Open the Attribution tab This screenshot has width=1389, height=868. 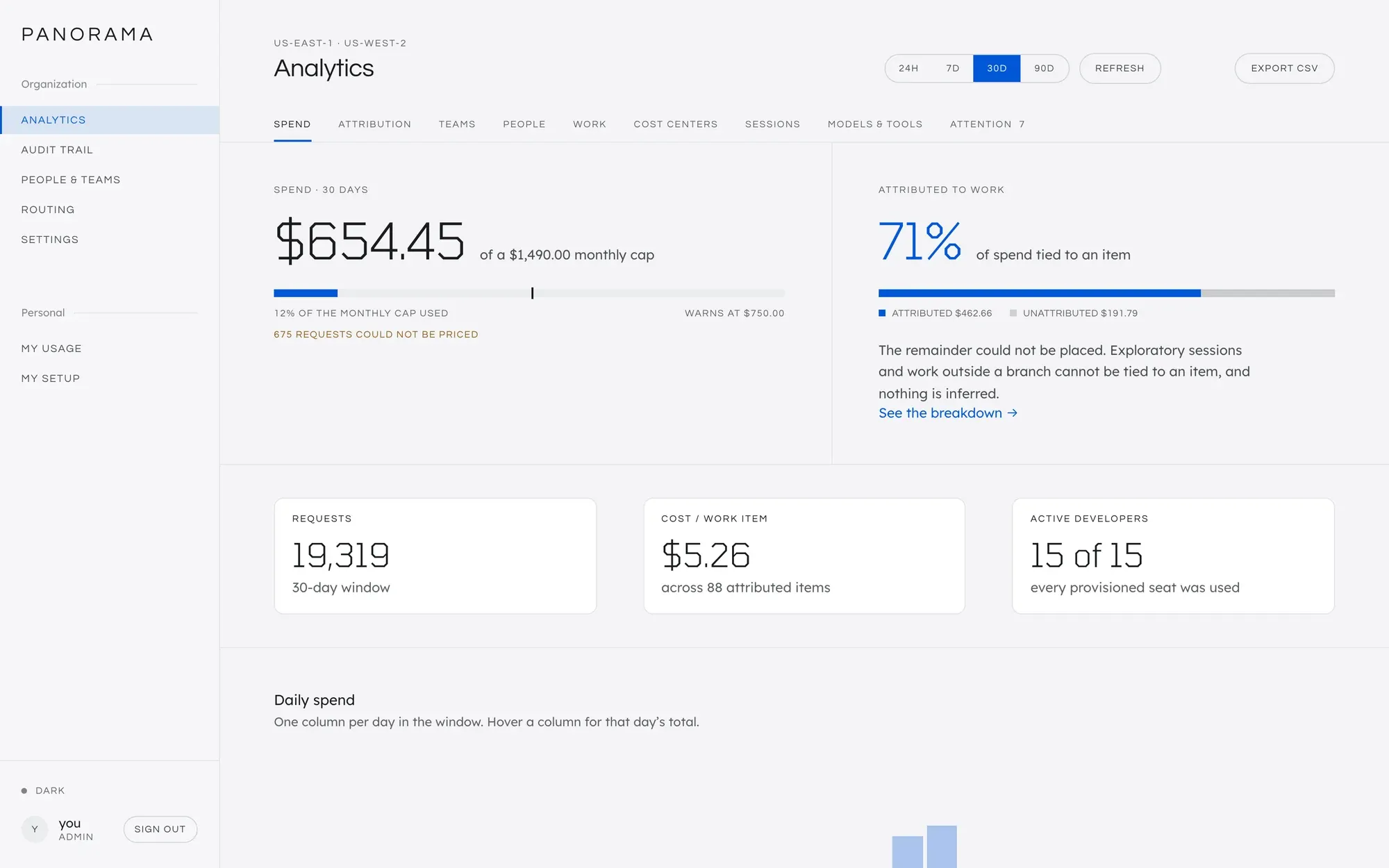374,124
